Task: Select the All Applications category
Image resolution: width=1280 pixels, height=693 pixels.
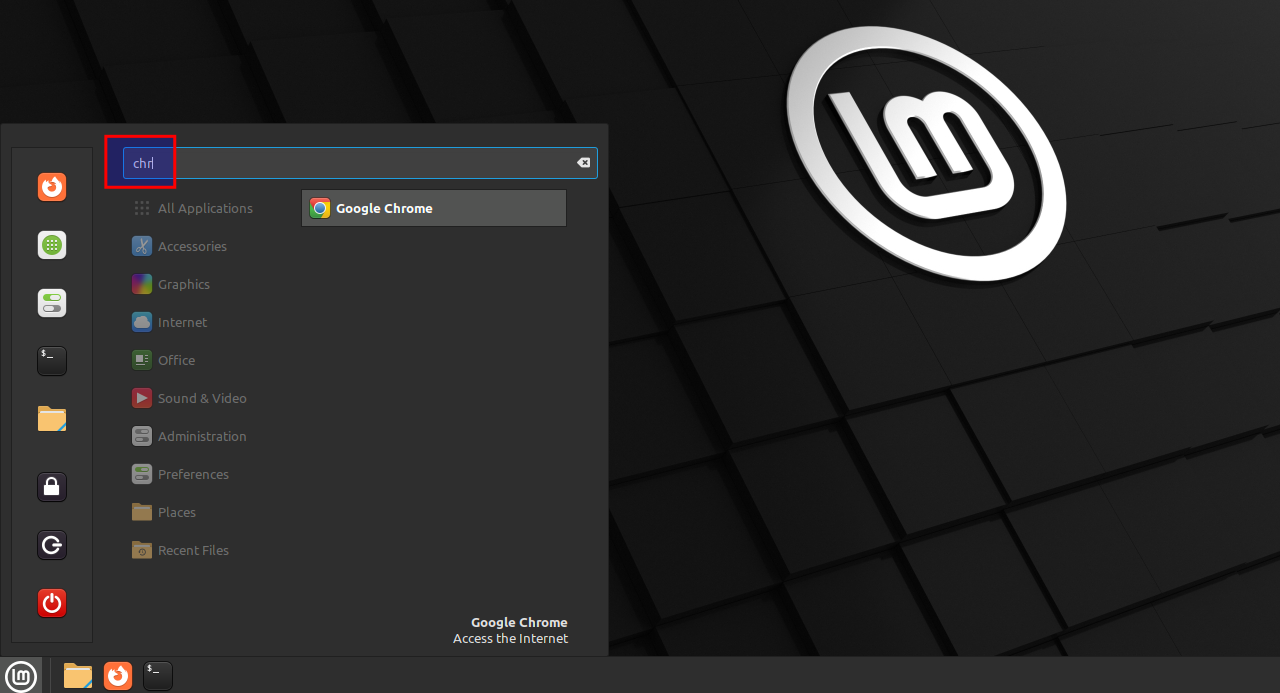Action: click(x=204, y=208)
